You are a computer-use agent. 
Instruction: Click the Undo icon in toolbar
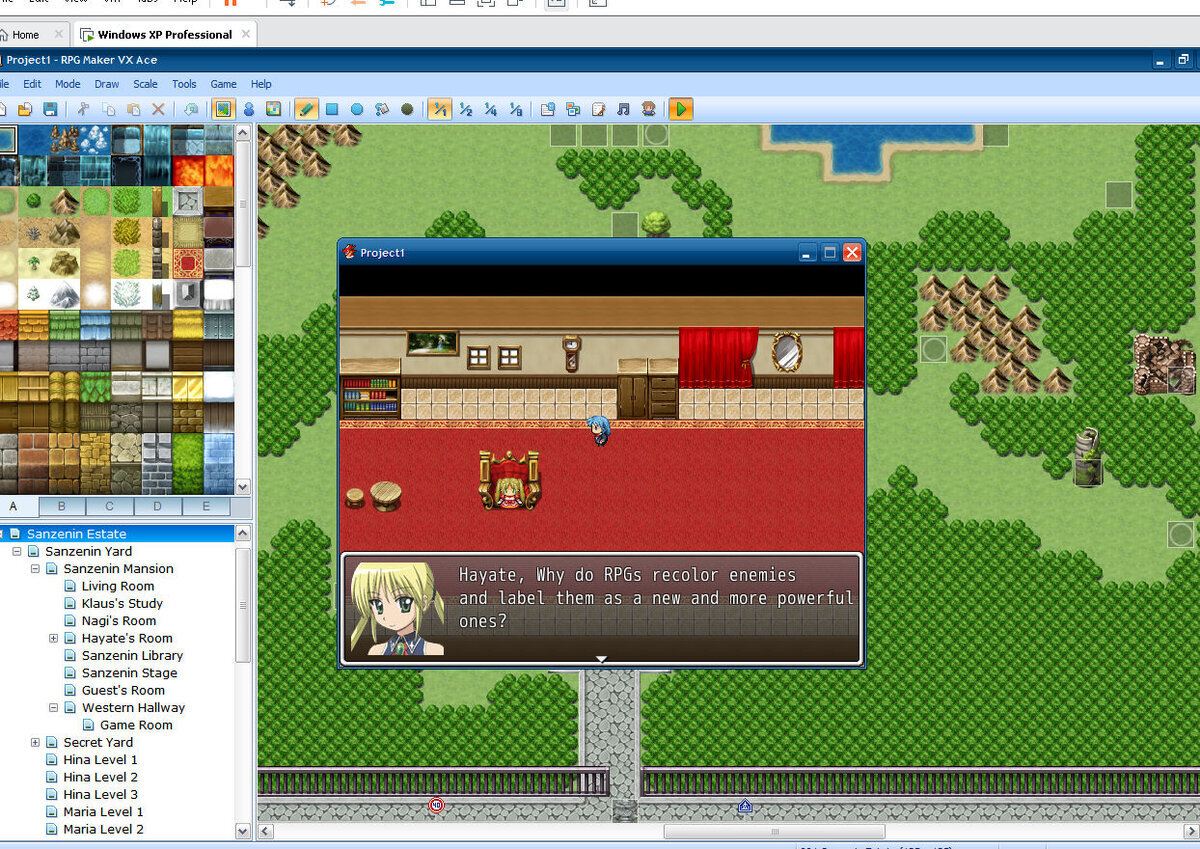click(x=191, y=109)
